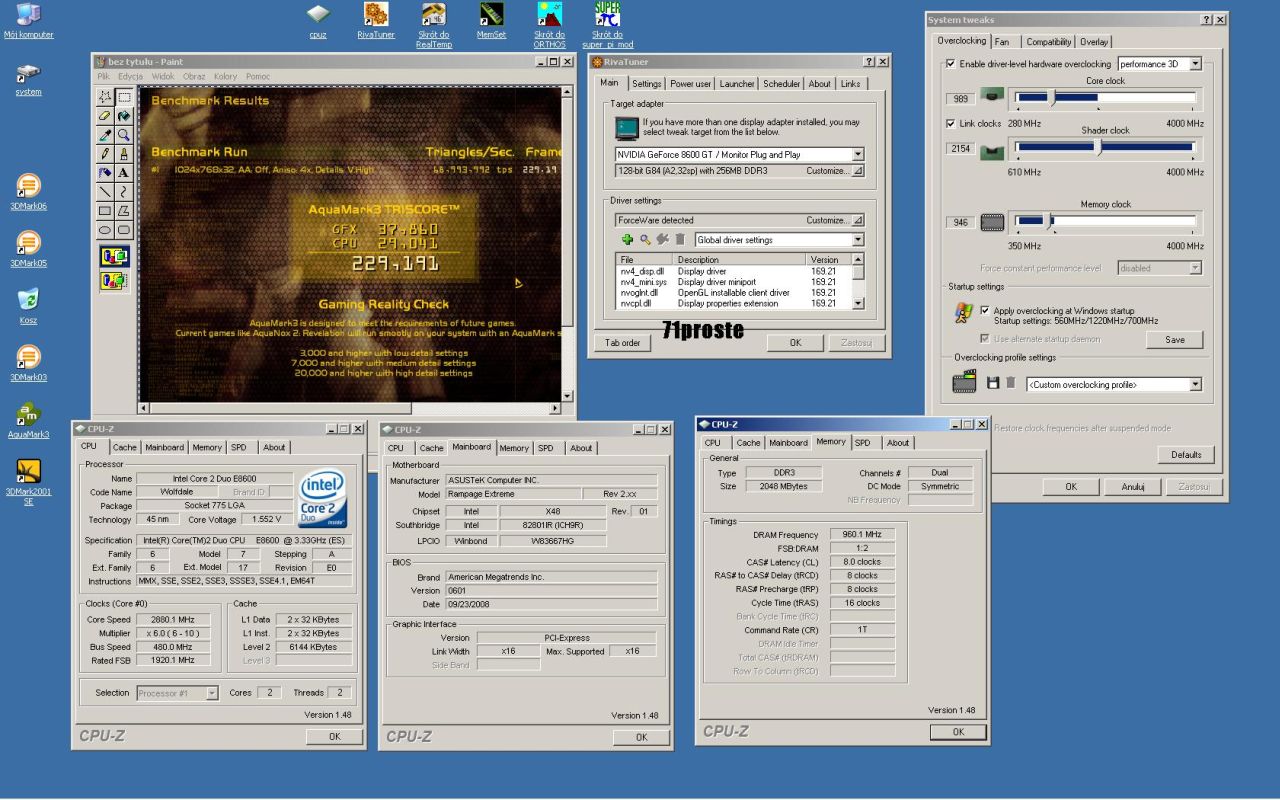Toggle Enable driver-level hardware overclocking

[x=950, y=64]
